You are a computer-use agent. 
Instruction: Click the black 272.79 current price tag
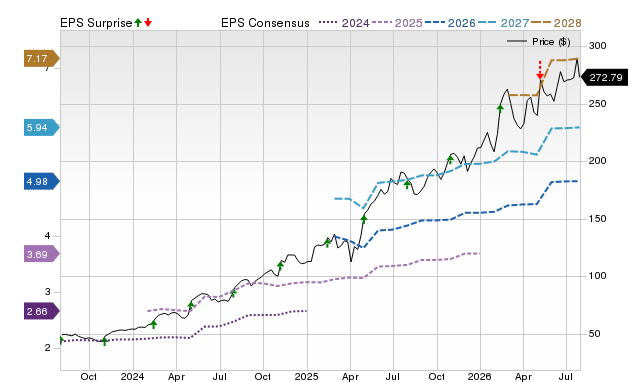tap(603, 78)
